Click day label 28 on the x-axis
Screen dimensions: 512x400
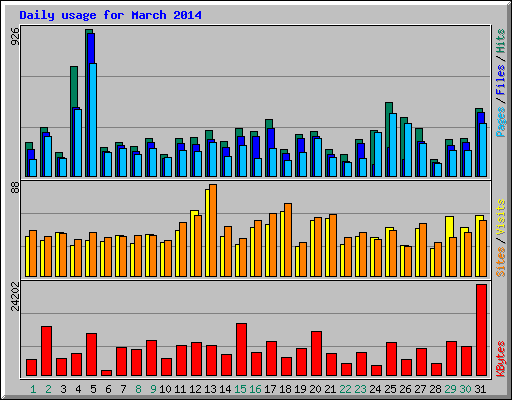coord(435,389)
